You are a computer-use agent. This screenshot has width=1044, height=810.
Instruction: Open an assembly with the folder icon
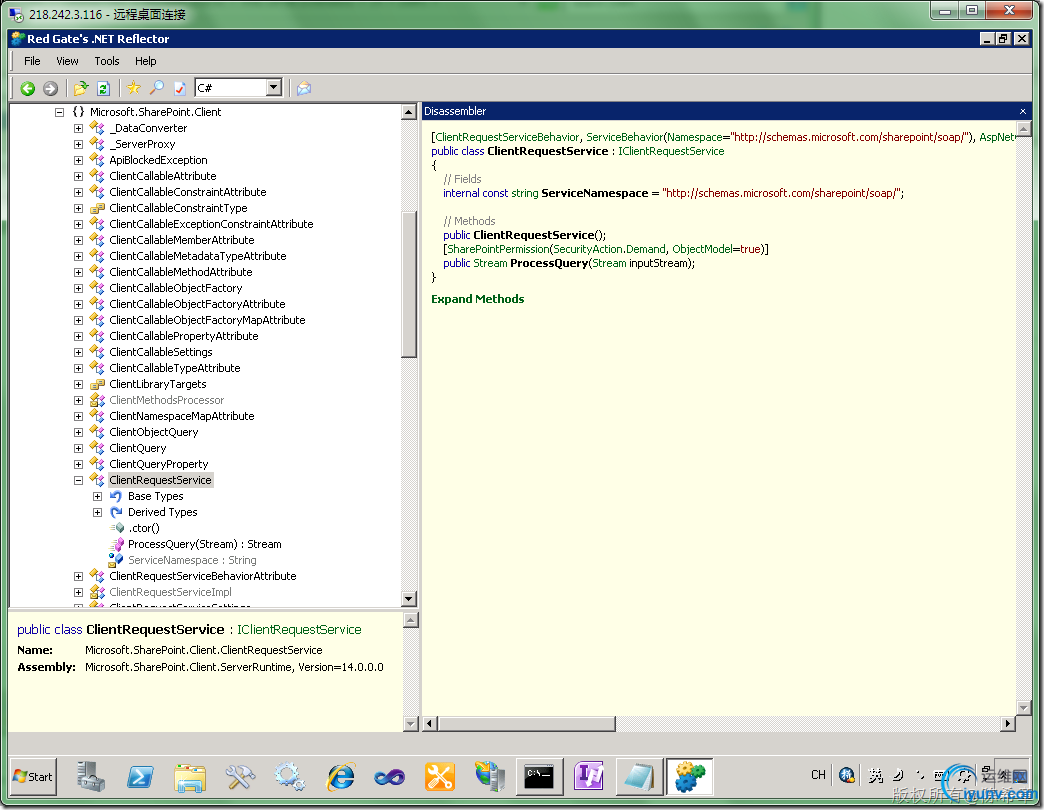81,88
